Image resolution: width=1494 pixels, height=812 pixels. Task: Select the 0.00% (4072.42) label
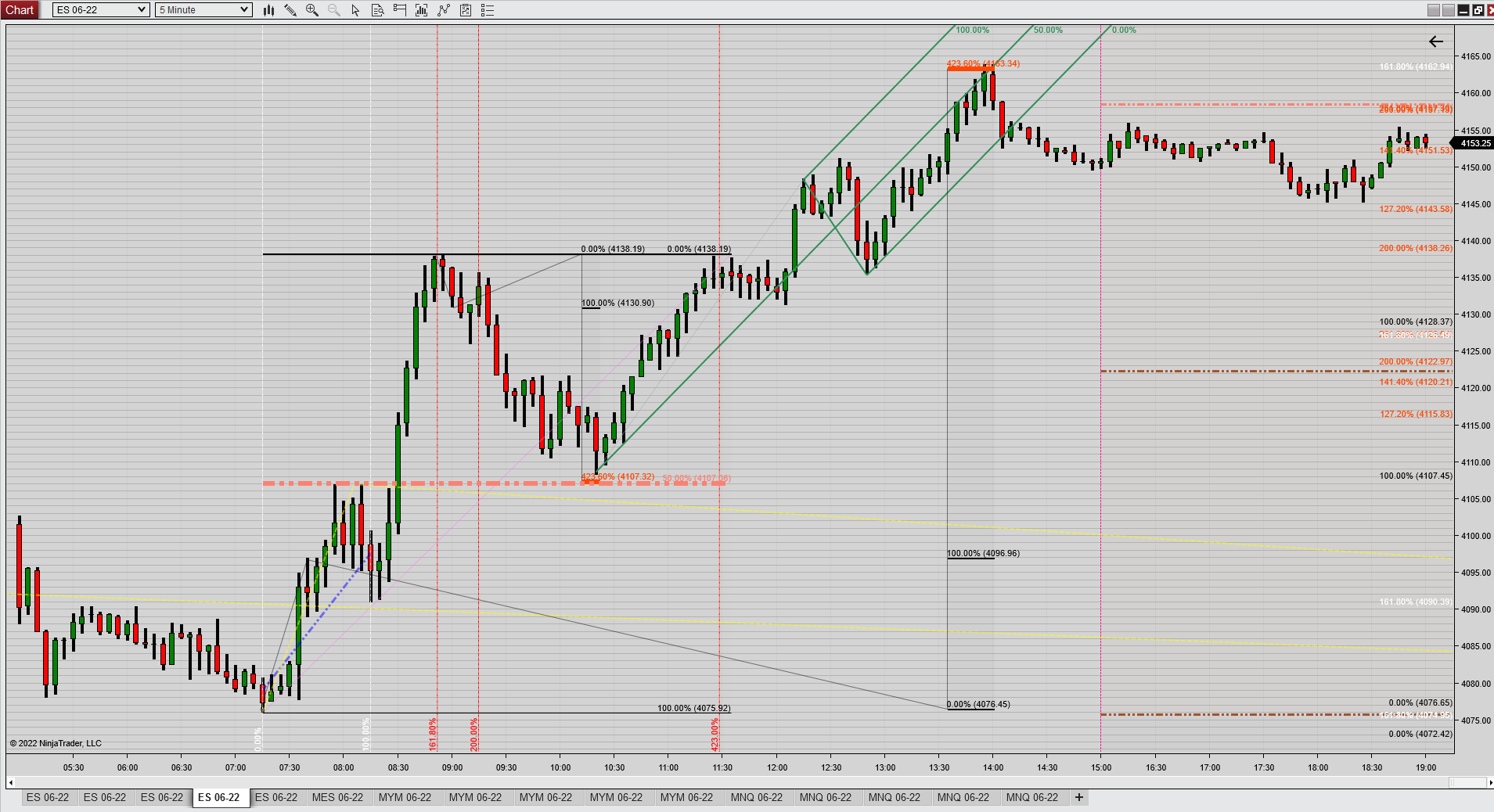coord(1420,734)
